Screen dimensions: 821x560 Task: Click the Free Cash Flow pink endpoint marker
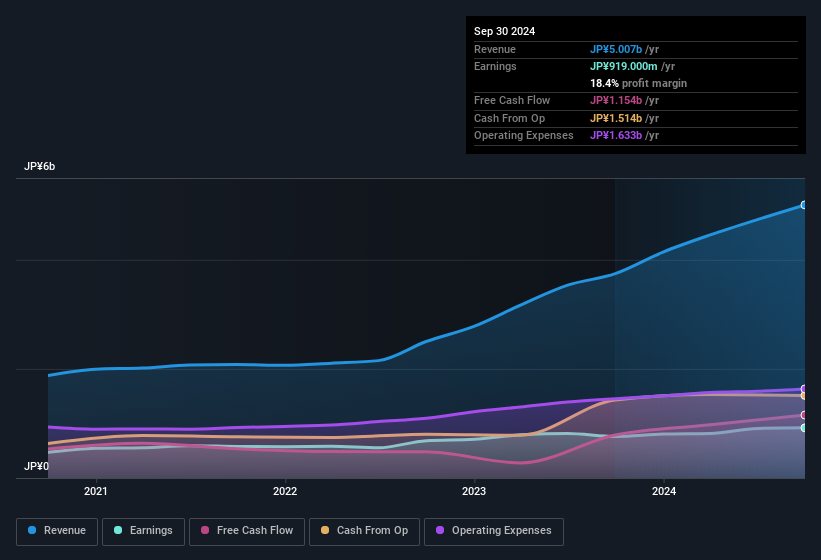pyautogui.click(x=804, y=415)
